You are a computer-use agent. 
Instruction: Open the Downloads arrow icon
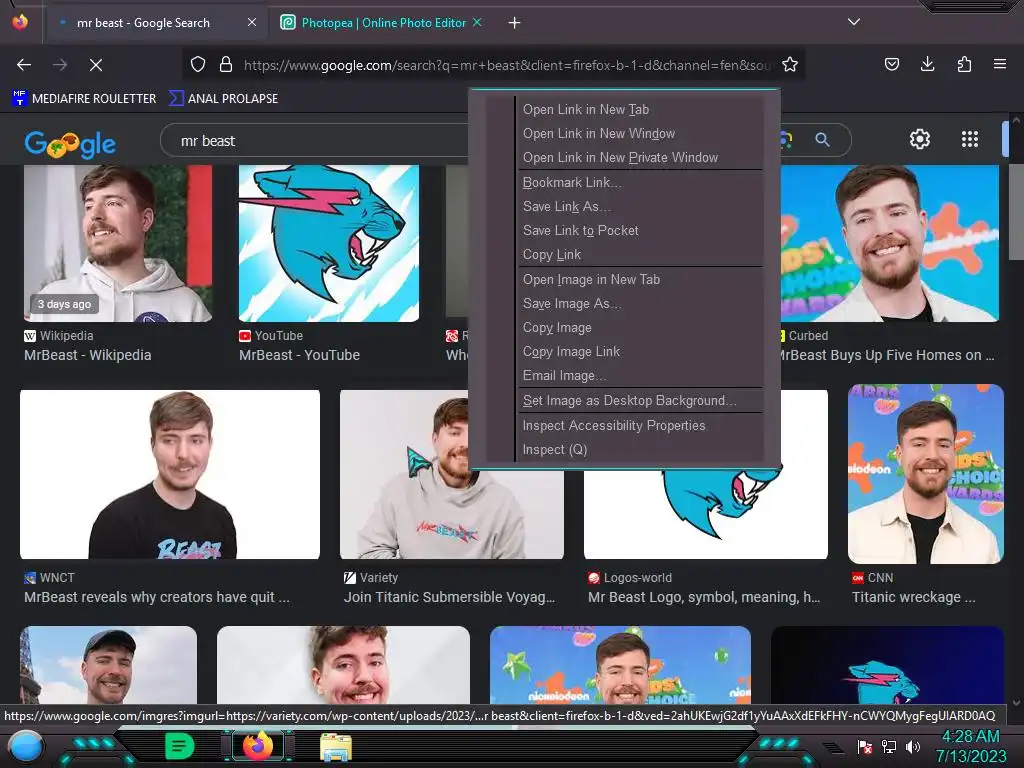click(x=927, y=64)
